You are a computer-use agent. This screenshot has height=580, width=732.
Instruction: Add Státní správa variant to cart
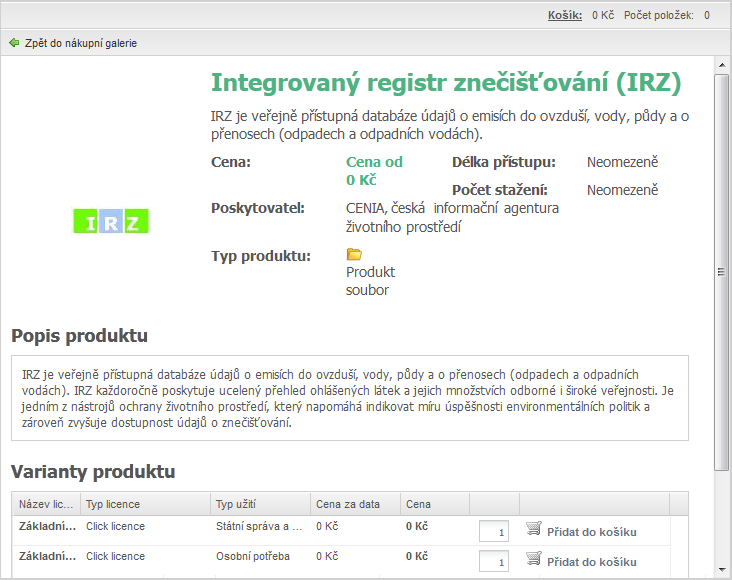click(x=591, y=532)
